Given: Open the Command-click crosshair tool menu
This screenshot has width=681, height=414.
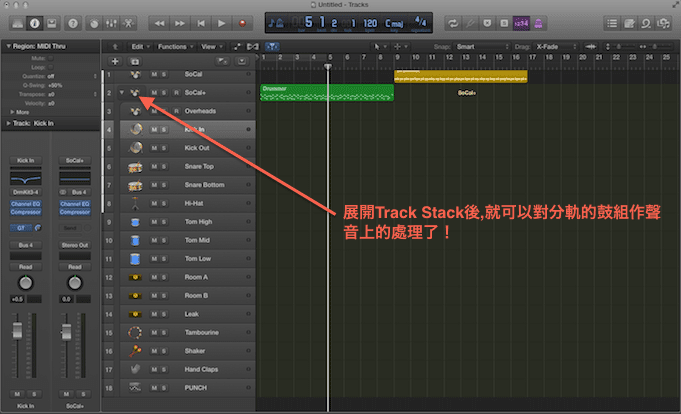Looking at the screenshot, I should click(400, 46).
